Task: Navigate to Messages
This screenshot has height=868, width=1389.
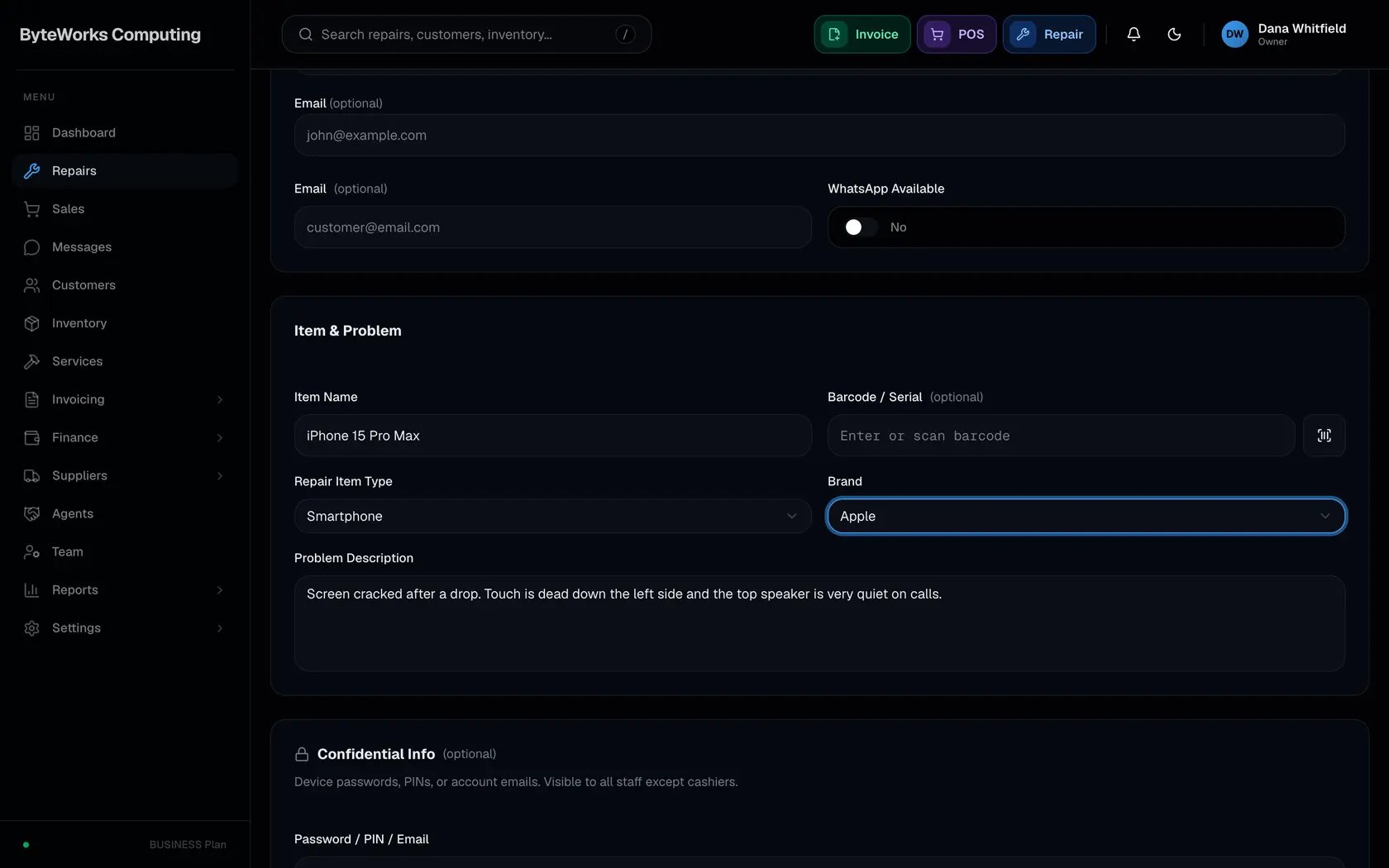Action: point(125,247)
